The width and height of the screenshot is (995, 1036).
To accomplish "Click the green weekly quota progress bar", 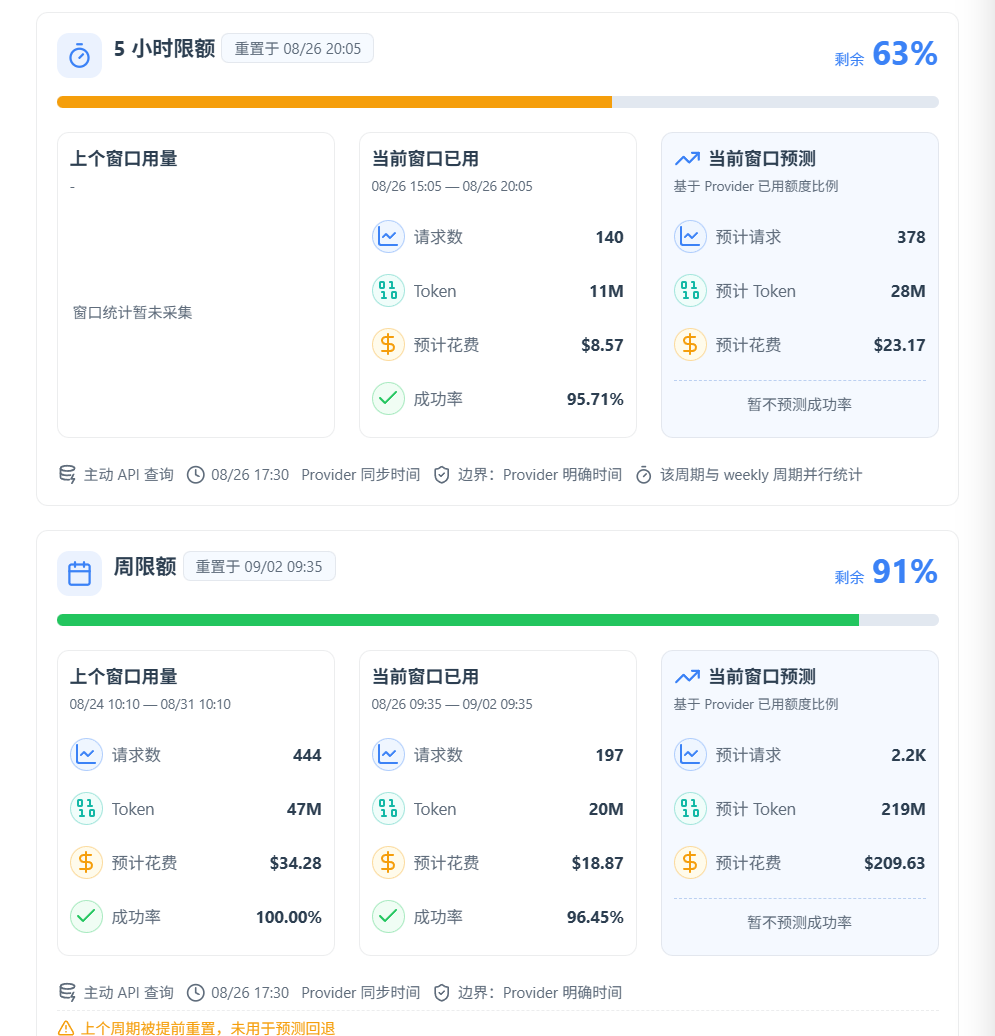I will click(498, 620).
